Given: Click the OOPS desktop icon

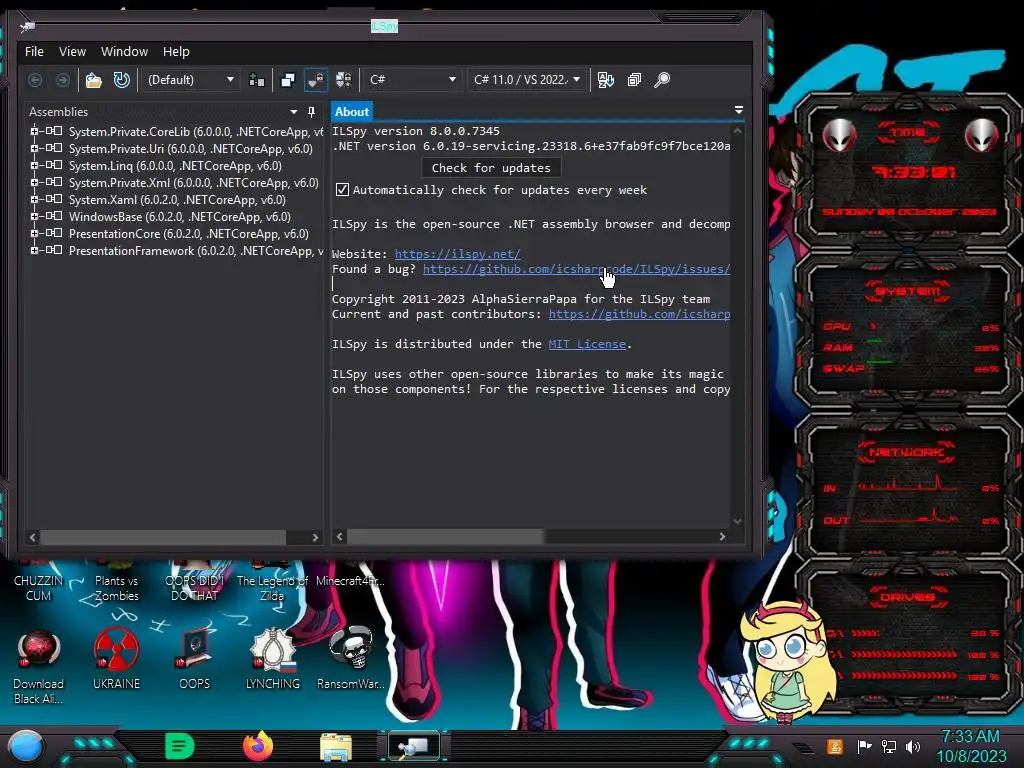Looking at the screenshot, I should [195, 660].
